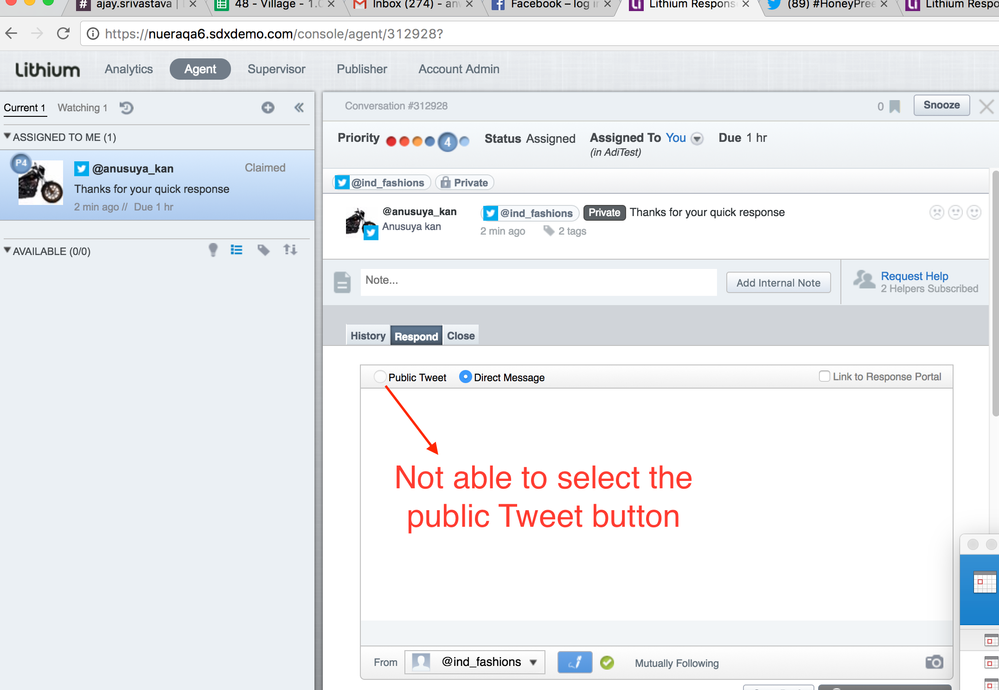
Task: Click the Twitter icon beside @anusuya_kan in list
Action: (x=82, y=168)
